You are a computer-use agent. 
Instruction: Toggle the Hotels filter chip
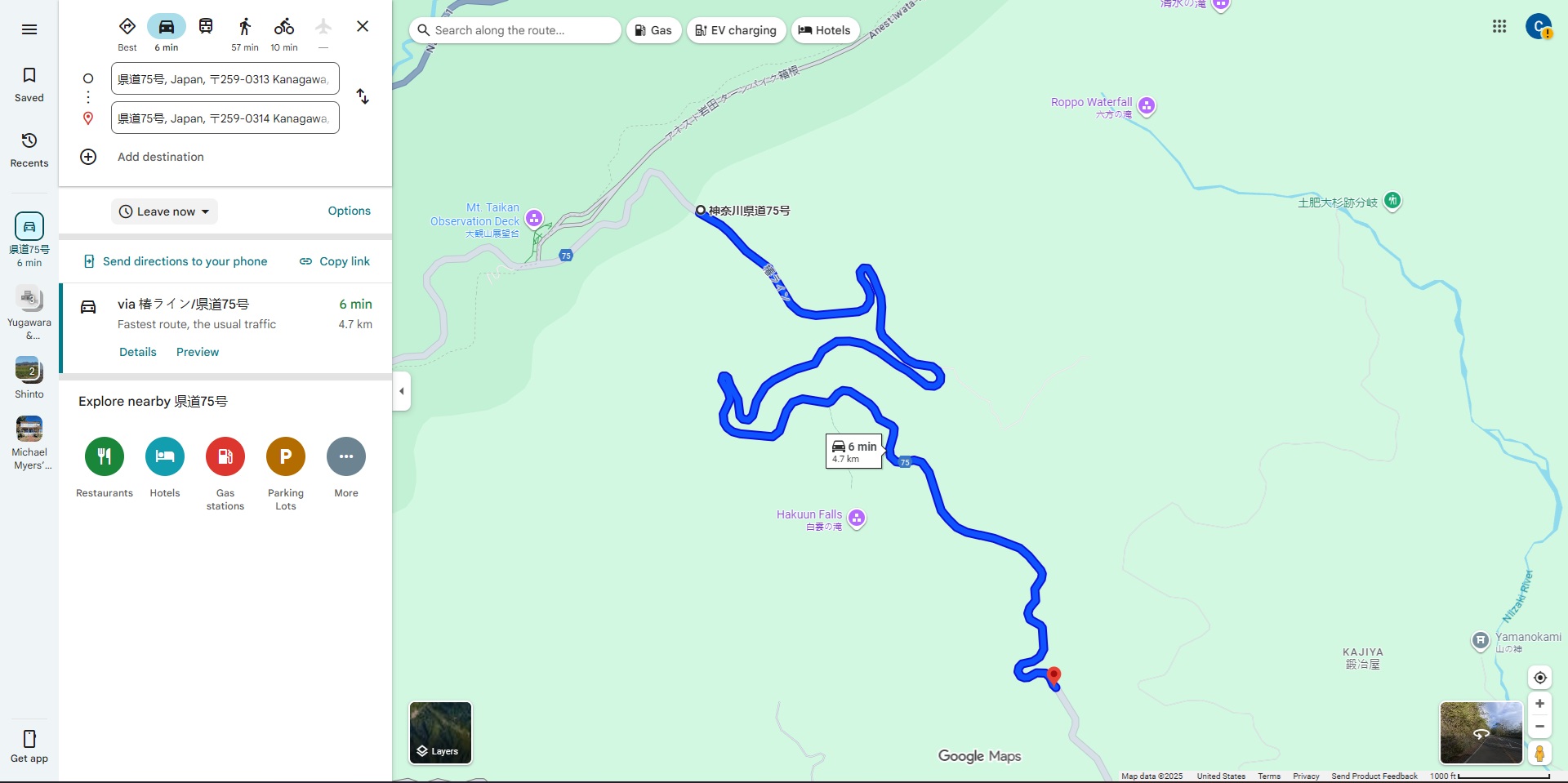pos(825,30)
